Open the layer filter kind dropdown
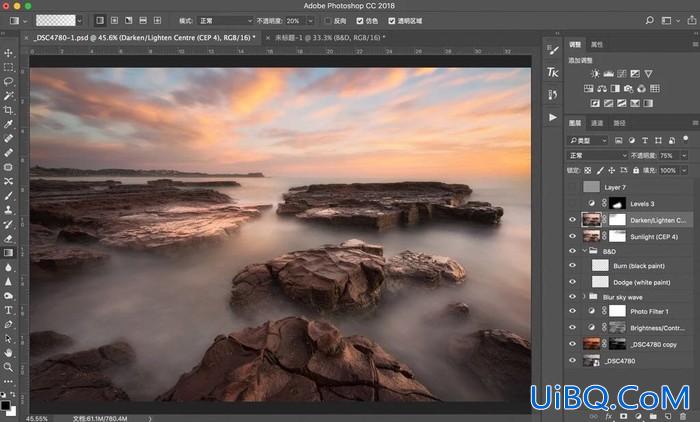 (x=588, y=141)
